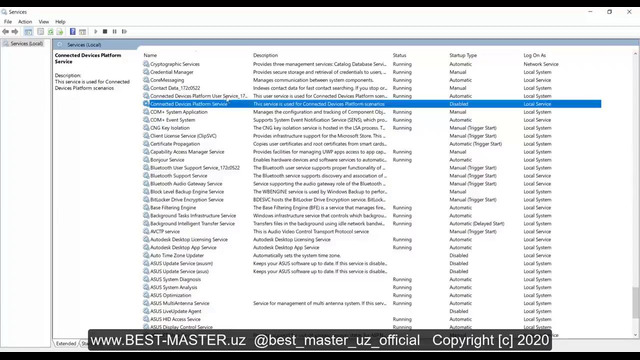The width and height of the screenshot is (640, 360).
Task: Click the gear icon beside Cryptographic Services
Action: (x=146, y=64)
